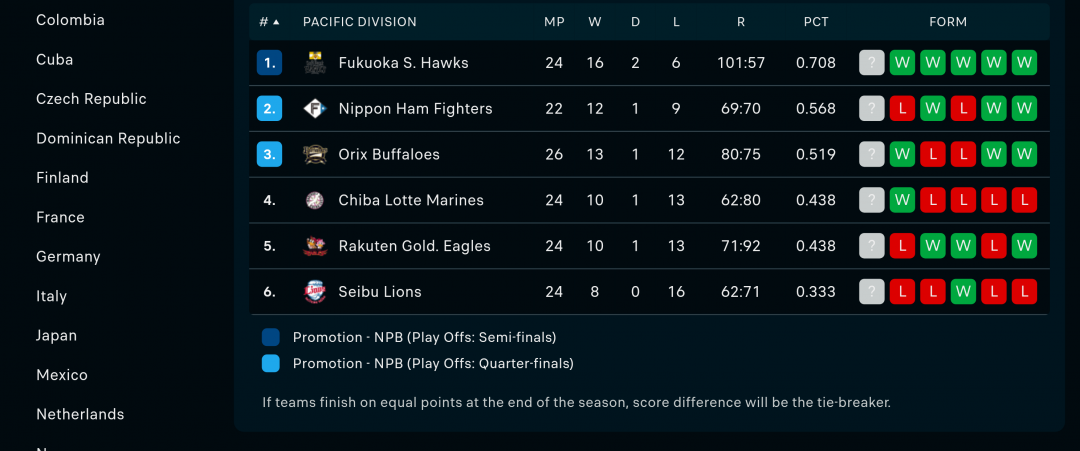1080x451 pixels.
Task: Open Chiba Lotte Marines' green W form badge
Action: pyautogui.click(x=902, y=200)
